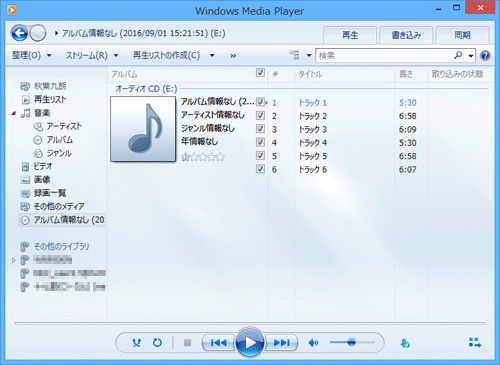500x365 pixels.
Task: Skip to the next track
Action: pyautogui.click(x=281, y=343)
